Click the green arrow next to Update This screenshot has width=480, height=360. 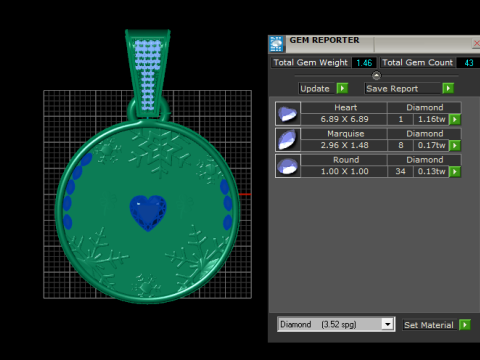(342, 88)
